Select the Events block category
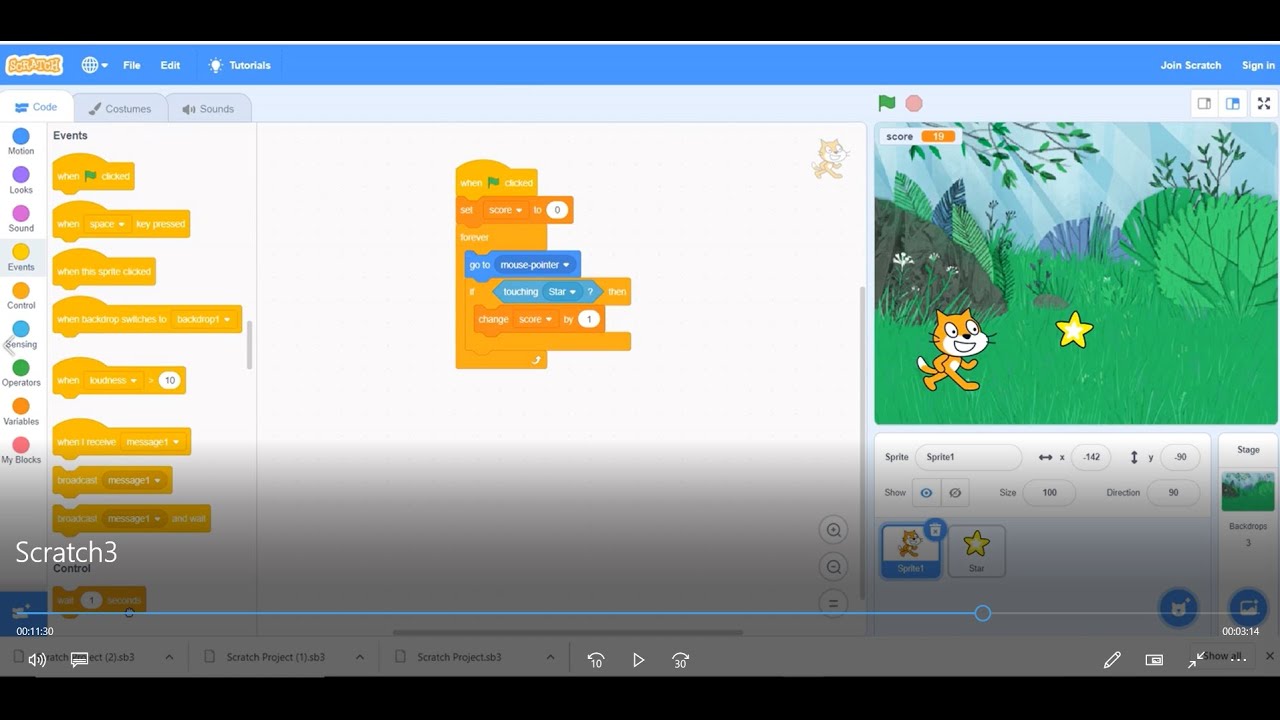 click(x=21, y=257)
